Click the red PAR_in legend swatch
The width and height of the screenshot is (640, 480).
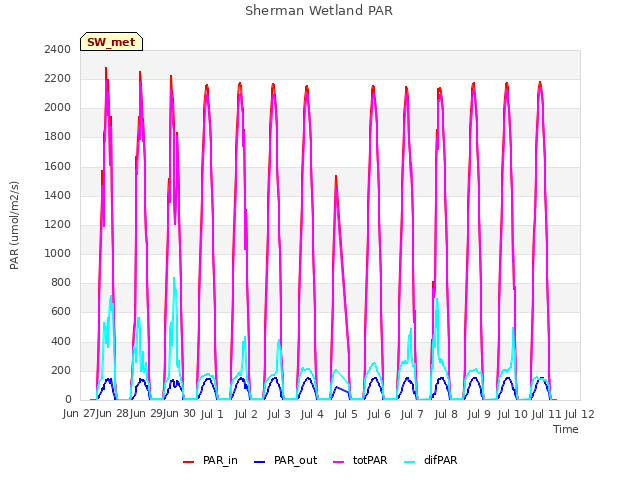189,462
